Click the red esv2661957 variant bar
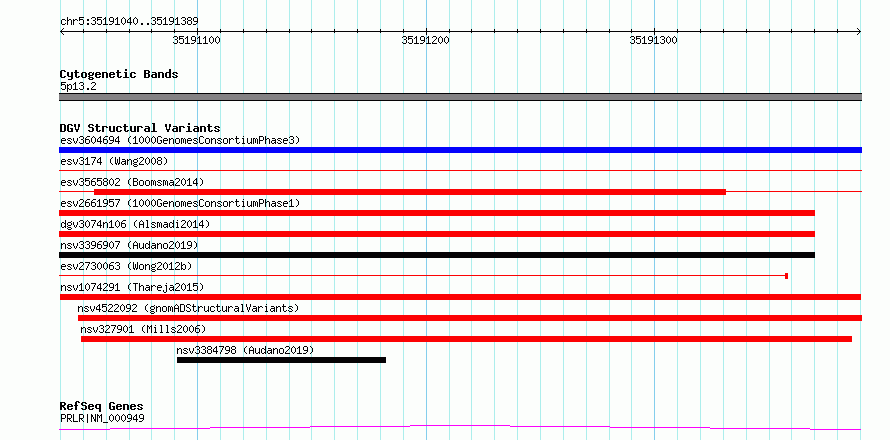 click(437, 213)
